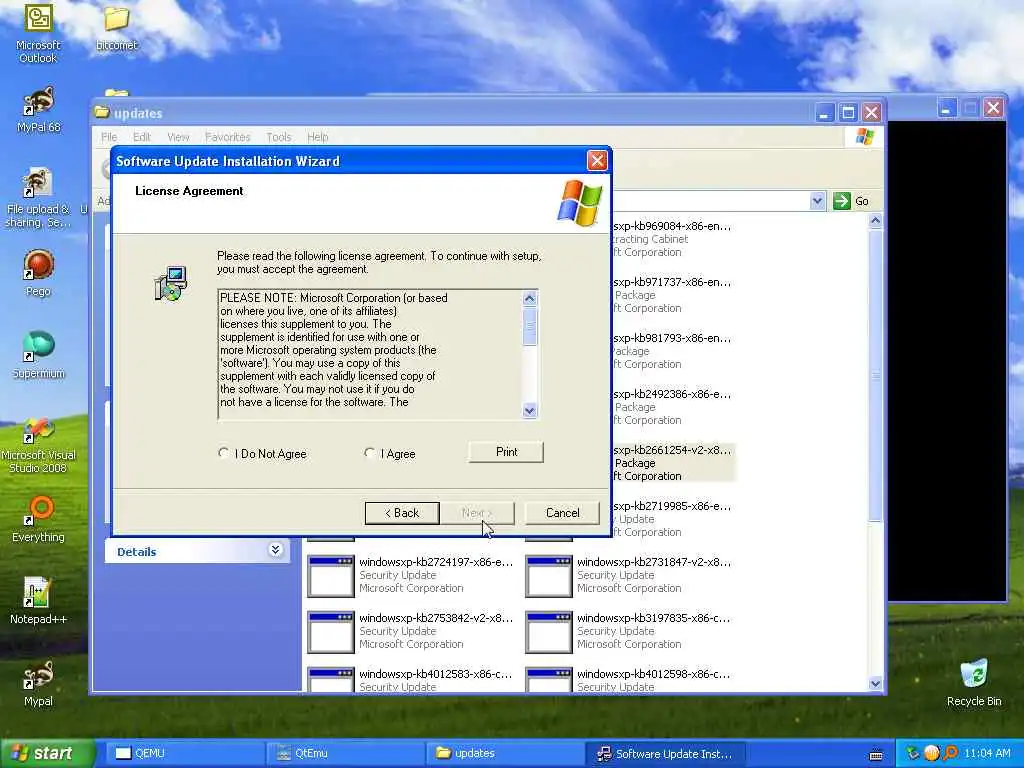The height and width of the screenshot is (768, 1024).
Task: Click the keyboard icon on taskbar
Action: (x=876, y=755)
